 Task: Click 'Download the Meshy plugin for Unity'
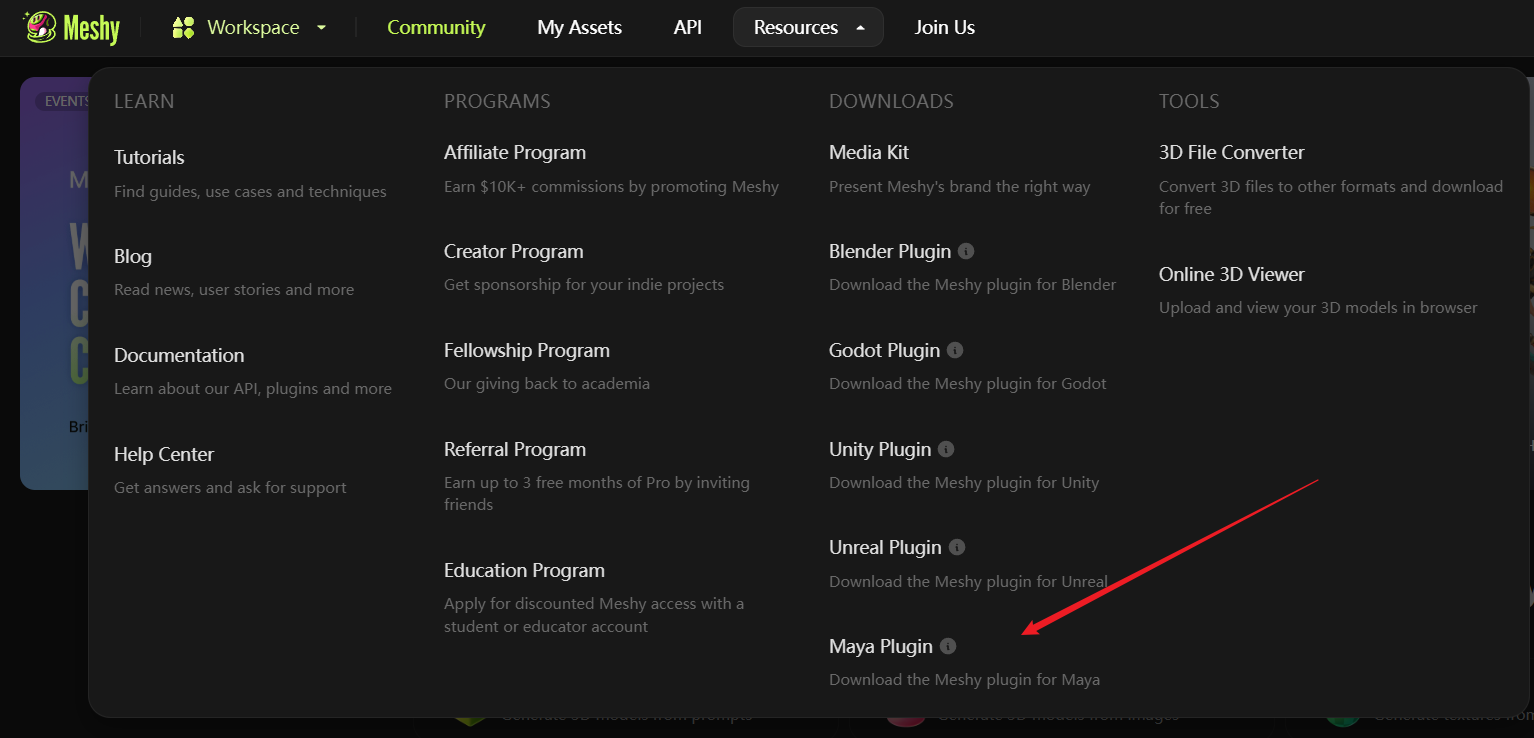click(x=964, y=482)
